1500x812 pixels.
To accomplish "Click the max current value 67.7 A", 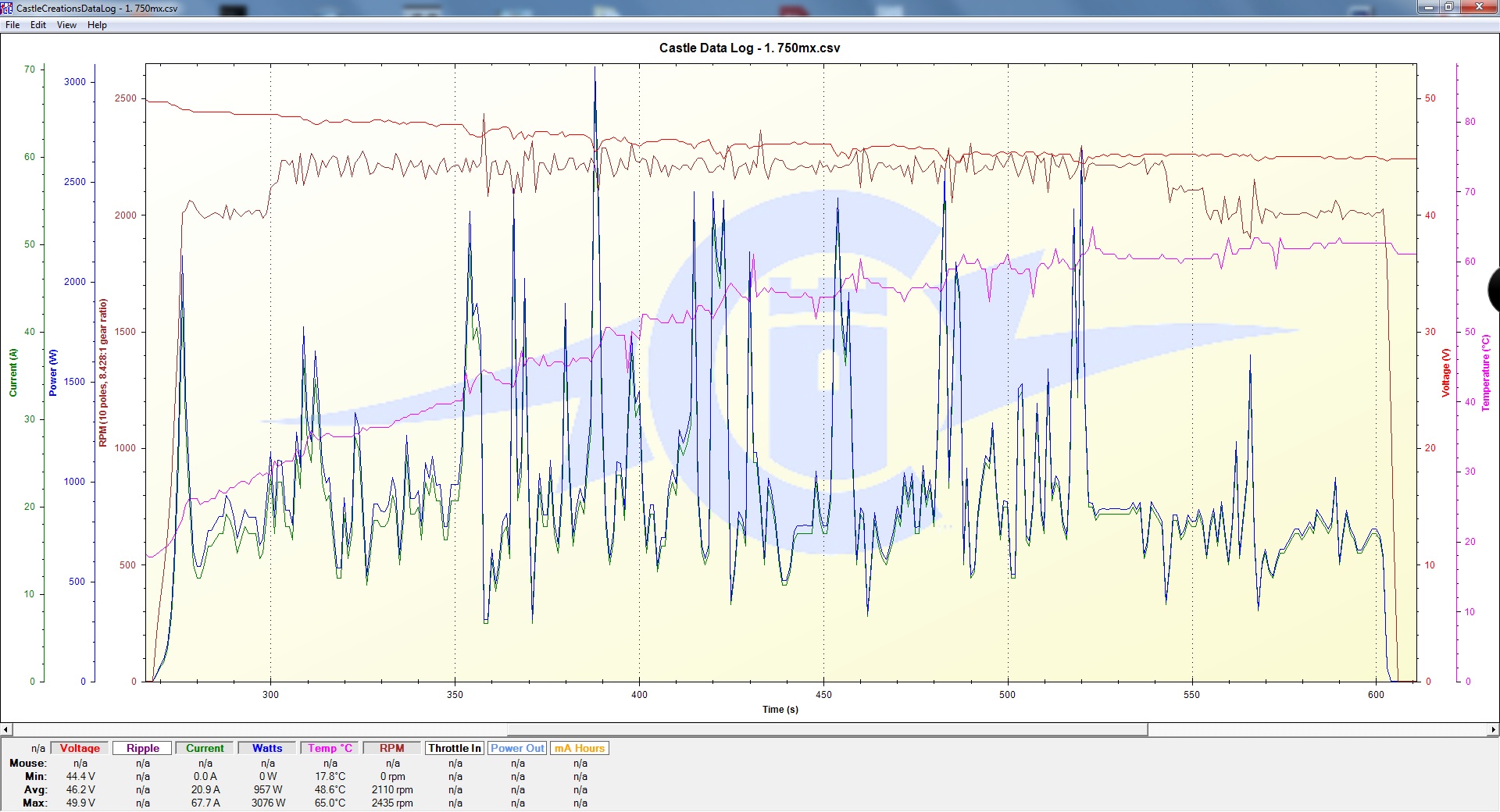I will point(205,803).
